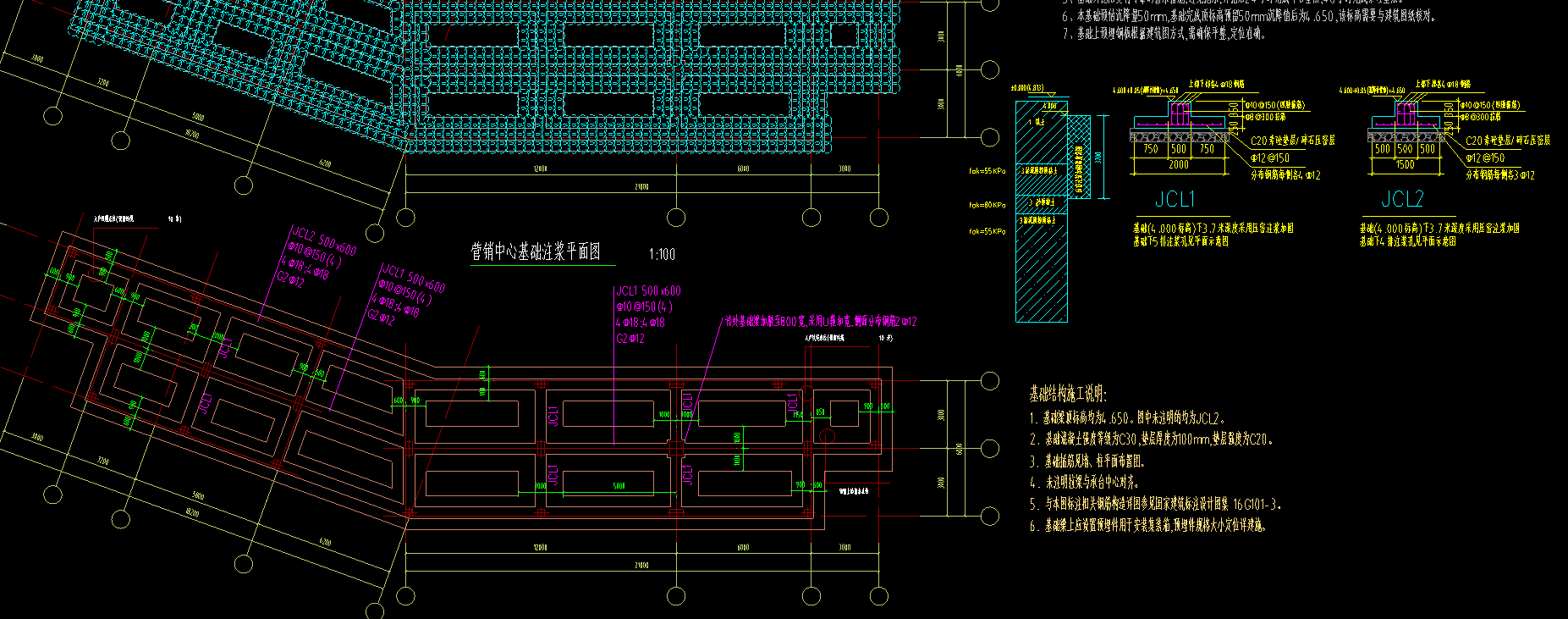Click the 2000 width dimension under JCL1 section
1568x619 pixels.
tap(1179, 164)
